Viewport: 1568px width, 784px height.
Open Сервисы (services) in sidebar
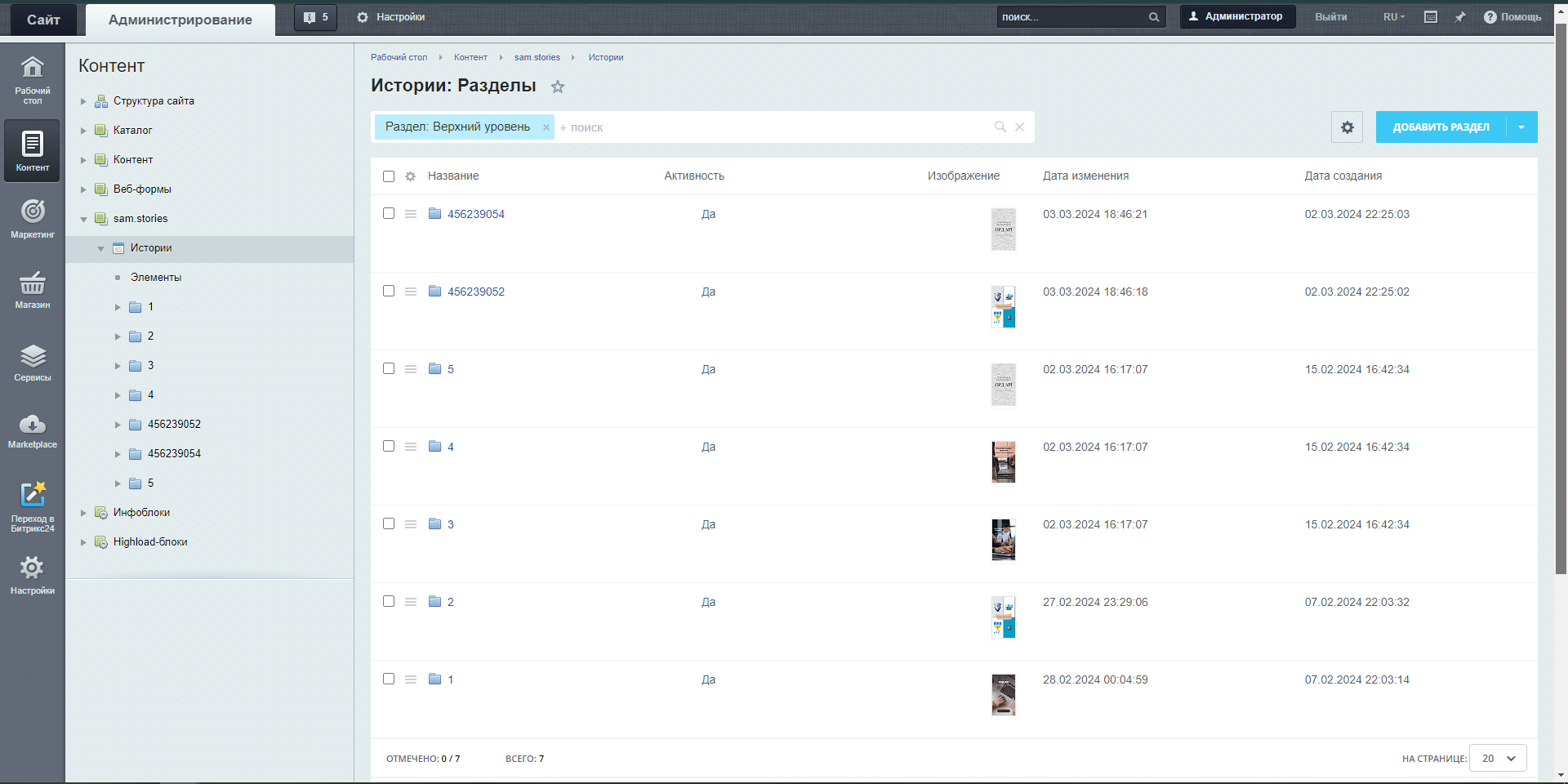tap(33, 363)
